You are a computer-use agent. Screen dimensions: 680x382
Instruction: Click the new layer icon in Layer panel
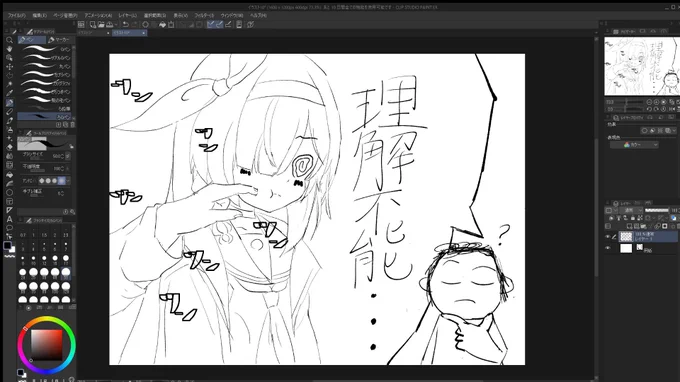click(629, 226)
